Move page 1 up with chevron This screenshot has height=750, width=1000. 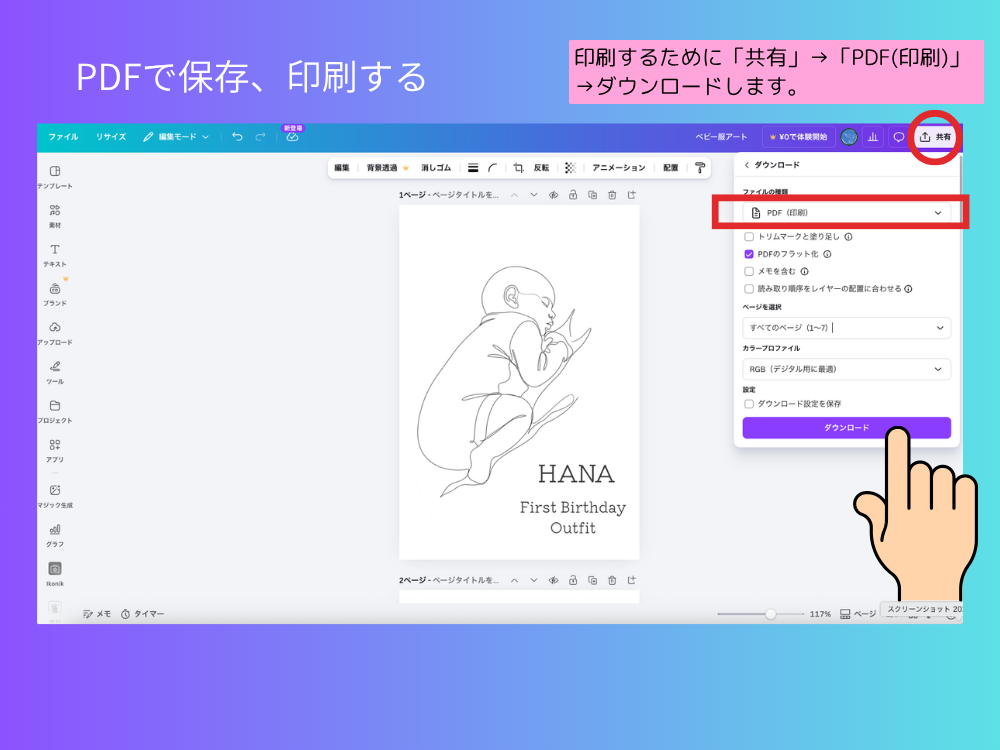coord(514,195)
